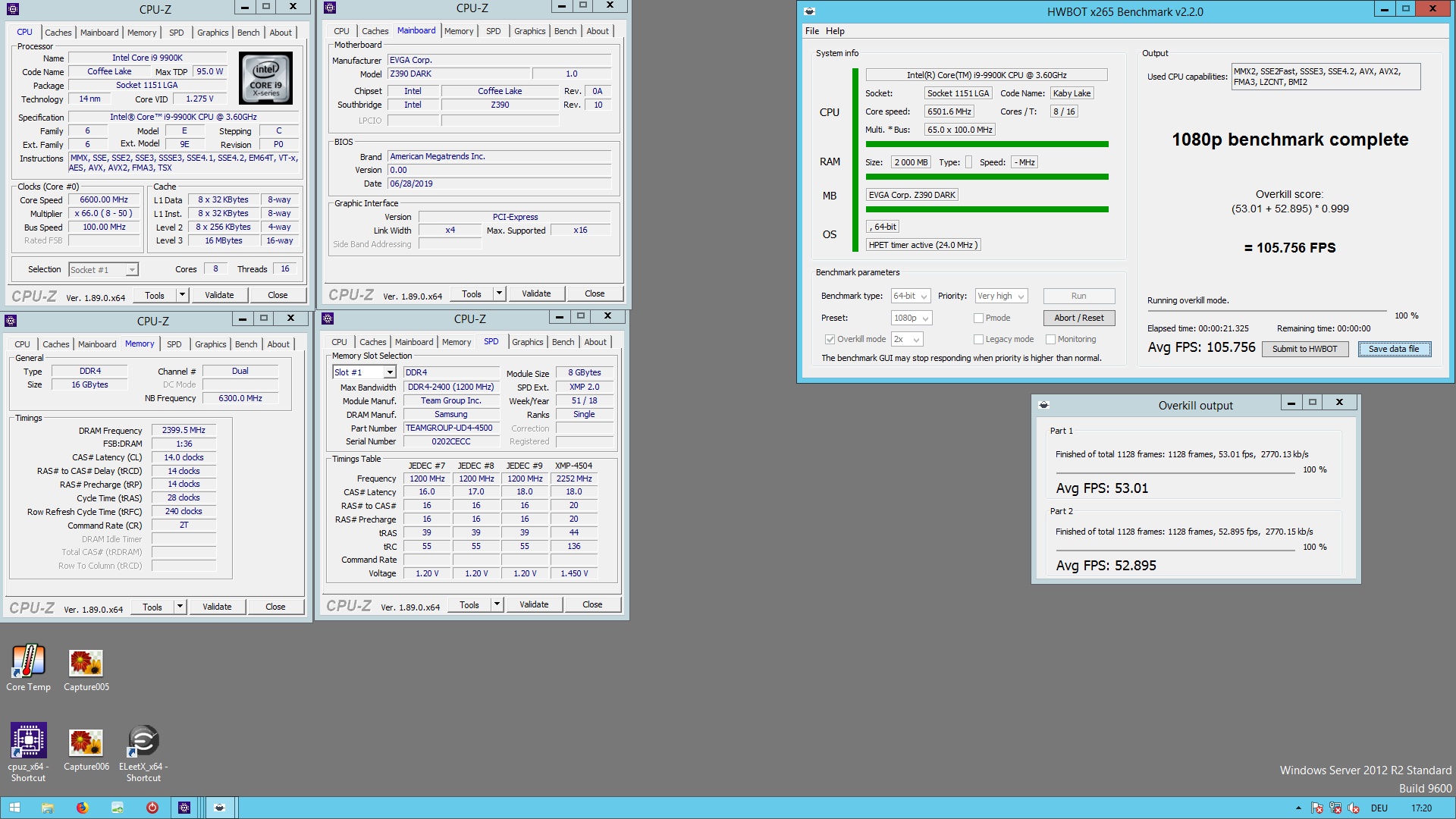Viewport: 1456px width, 819px height.
Task: Open image capture tool taskbar icon
Action: [117, 808]
